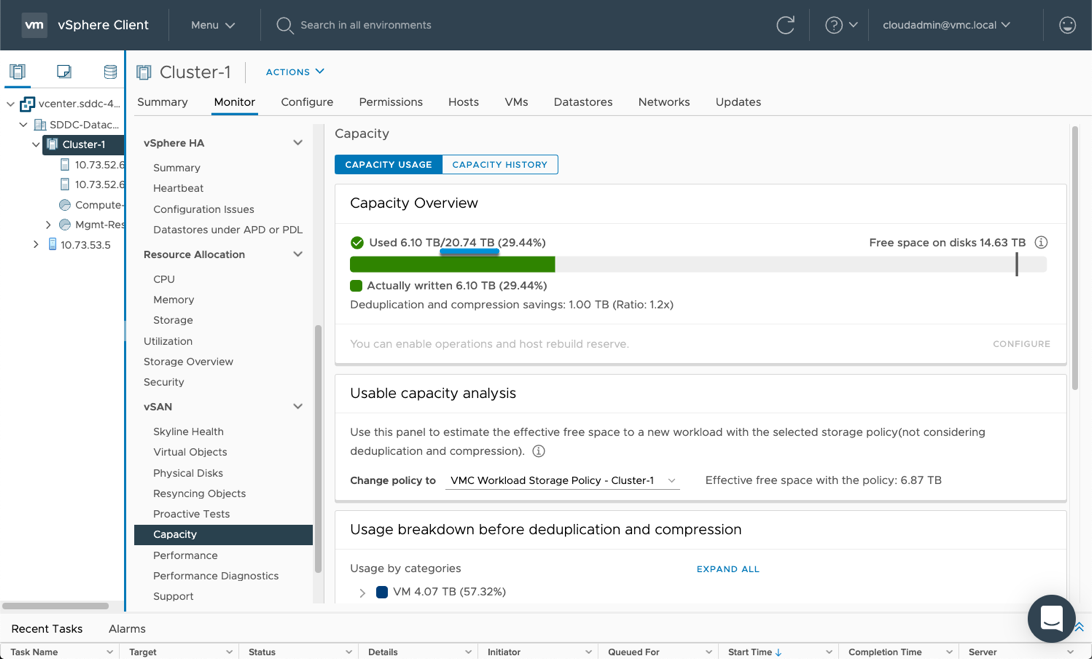Viewport: 1092px width, 659px height.
Task: Select the 10.73.53.5 host icon
Action: pyautogui.click(x=52, y=245)
